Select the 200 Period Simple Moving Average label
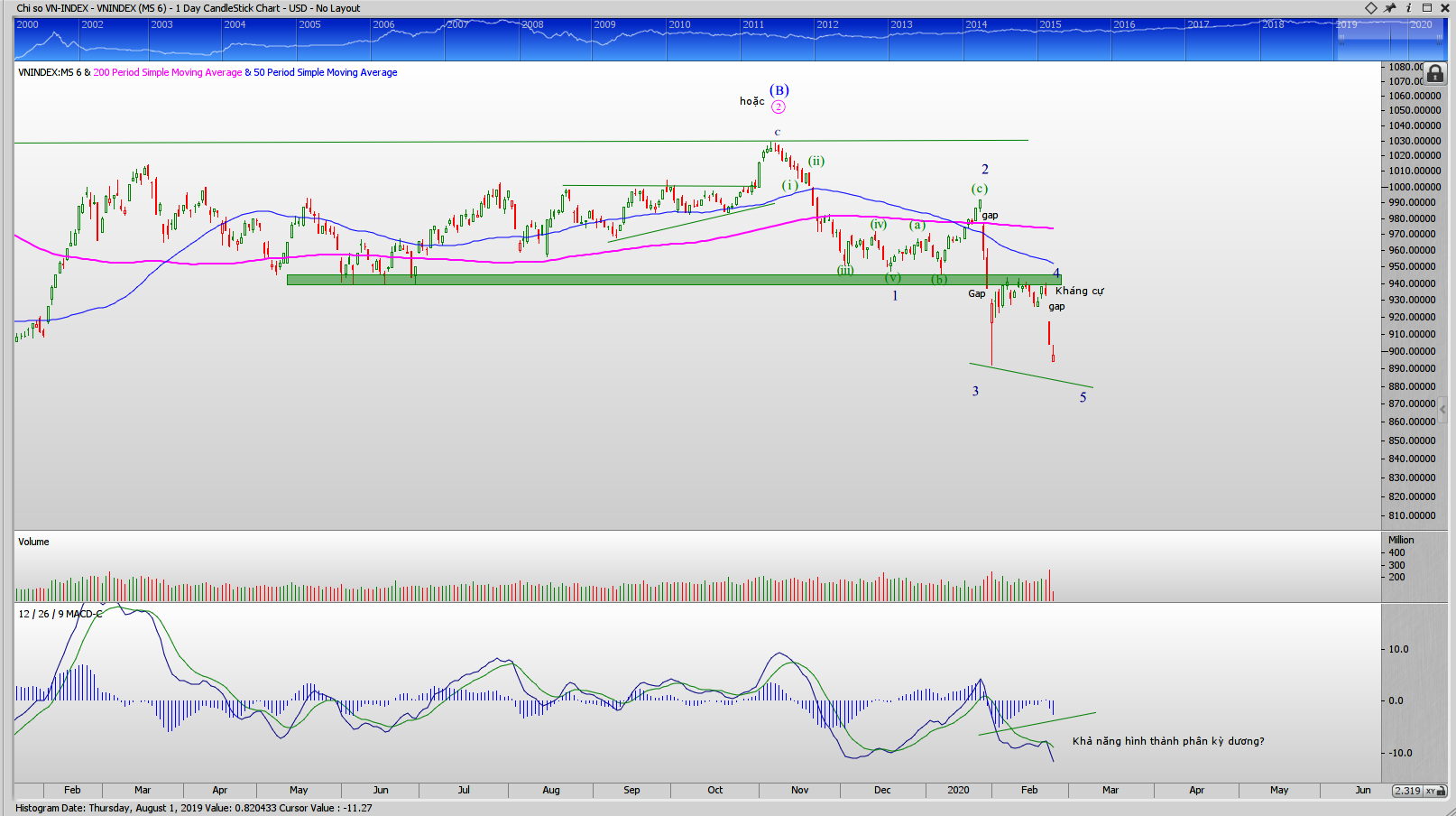Screen dimensions: 1456x816 click(168, 72)
